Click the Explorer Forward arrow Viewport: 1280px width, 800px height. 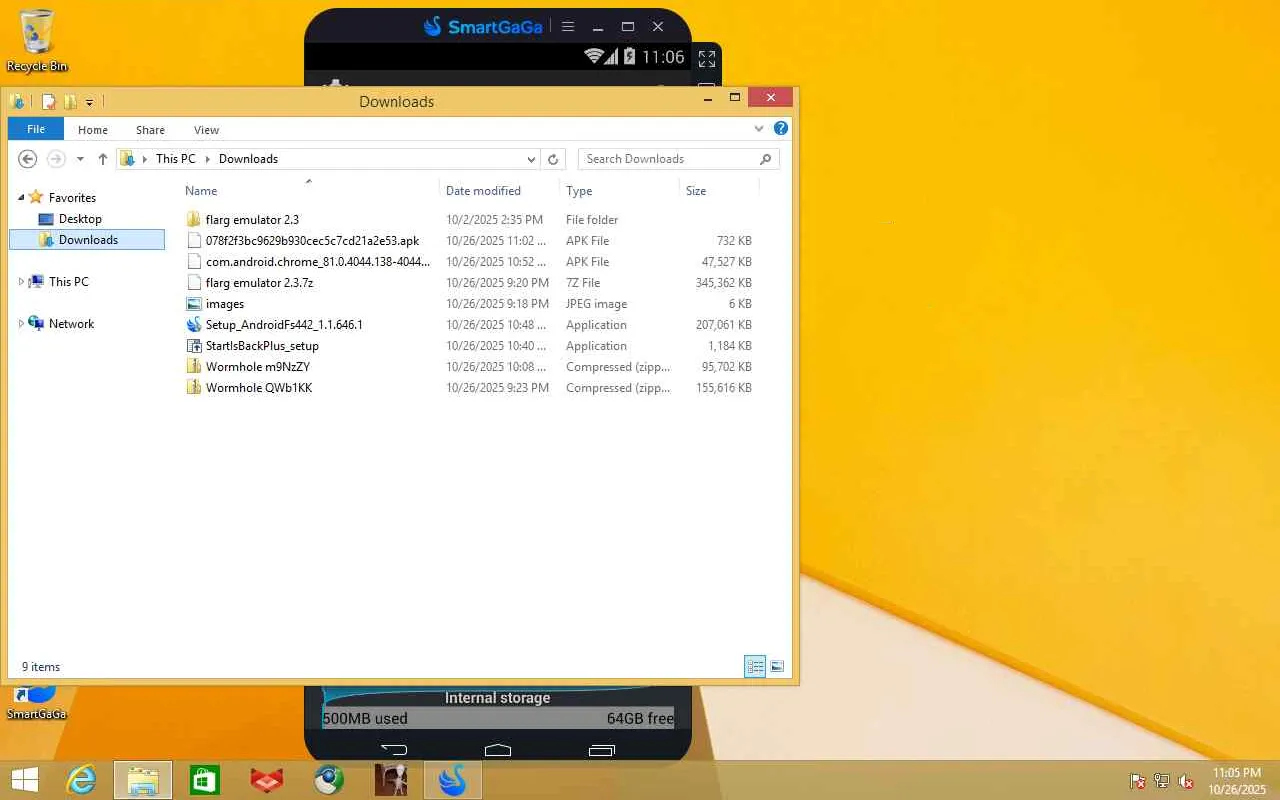click(x=56, y=159)
